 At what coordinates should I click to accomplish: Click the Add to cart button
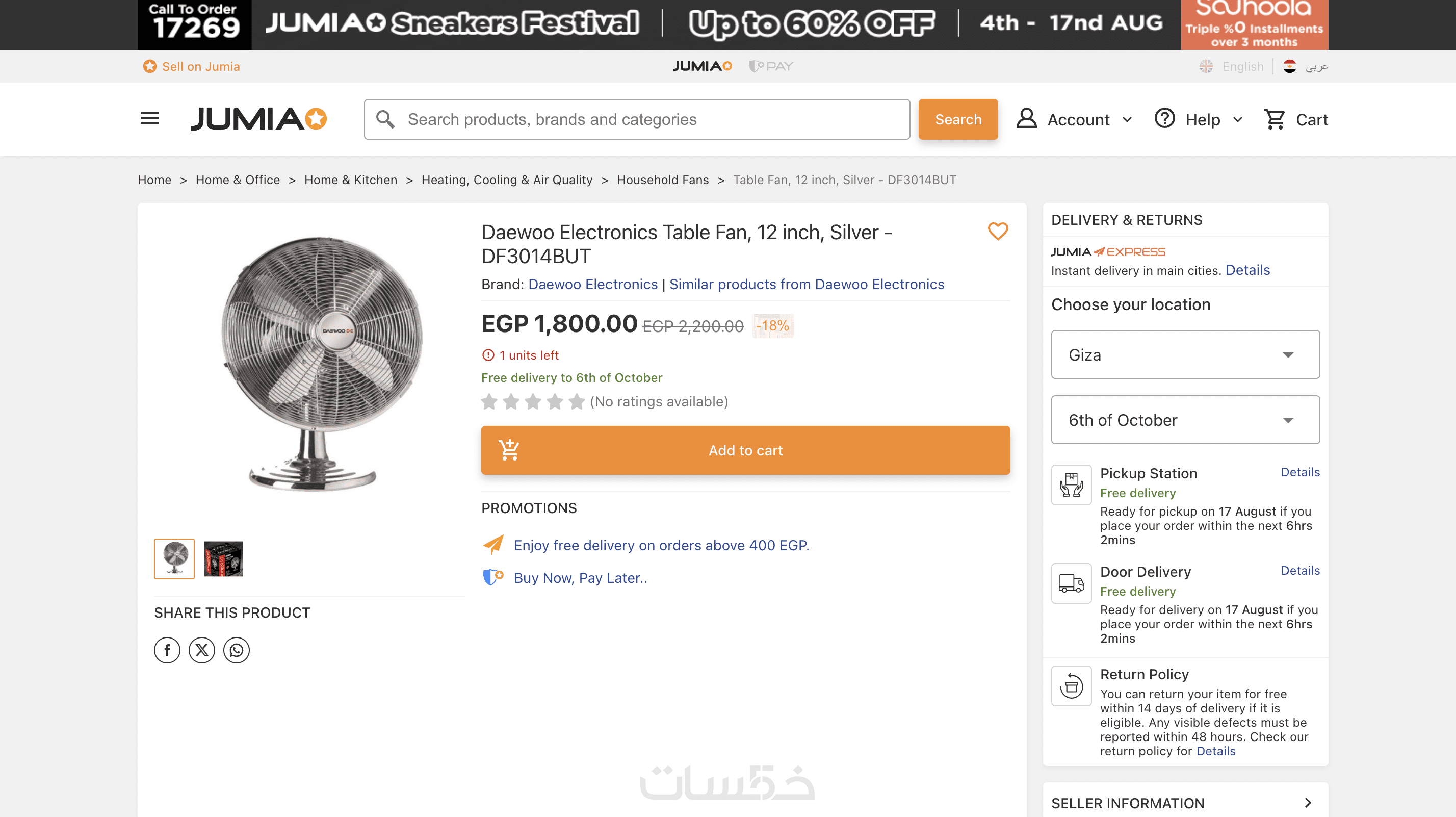click(x=745, y=450)
